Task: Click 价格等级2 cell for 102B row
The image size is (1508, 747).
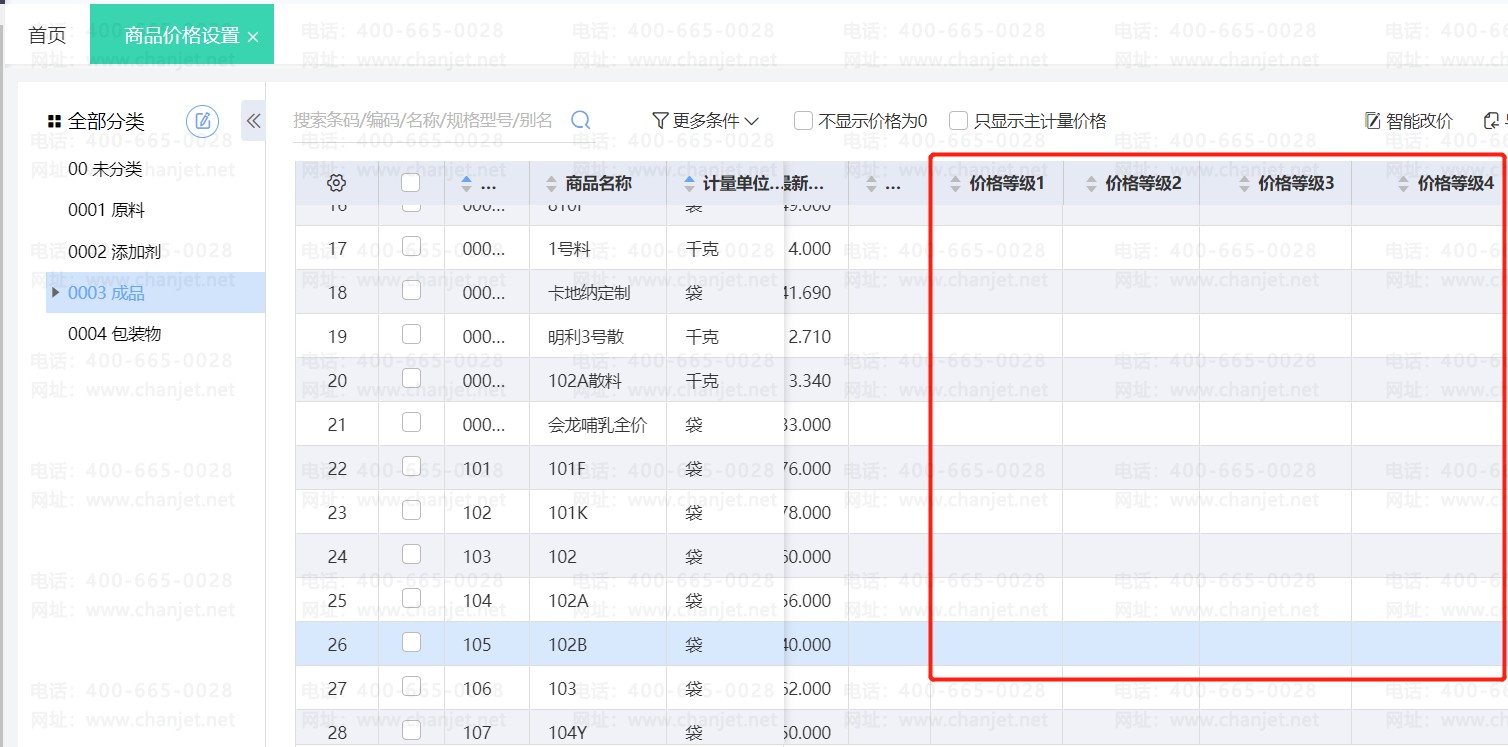Action: click(1131, 644)
